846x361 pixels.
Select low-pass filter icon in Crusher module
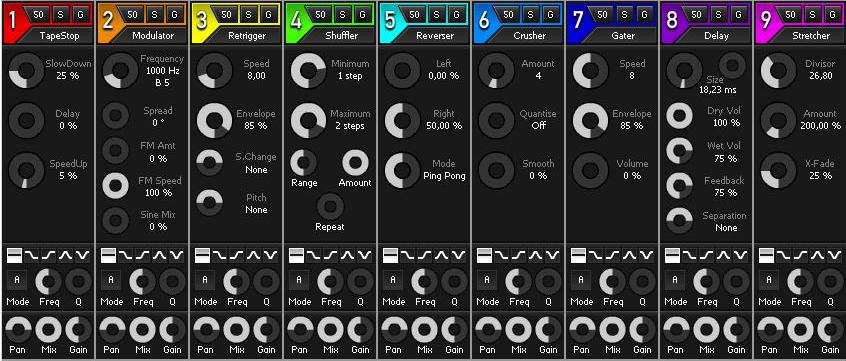click(x=501, y=255)
